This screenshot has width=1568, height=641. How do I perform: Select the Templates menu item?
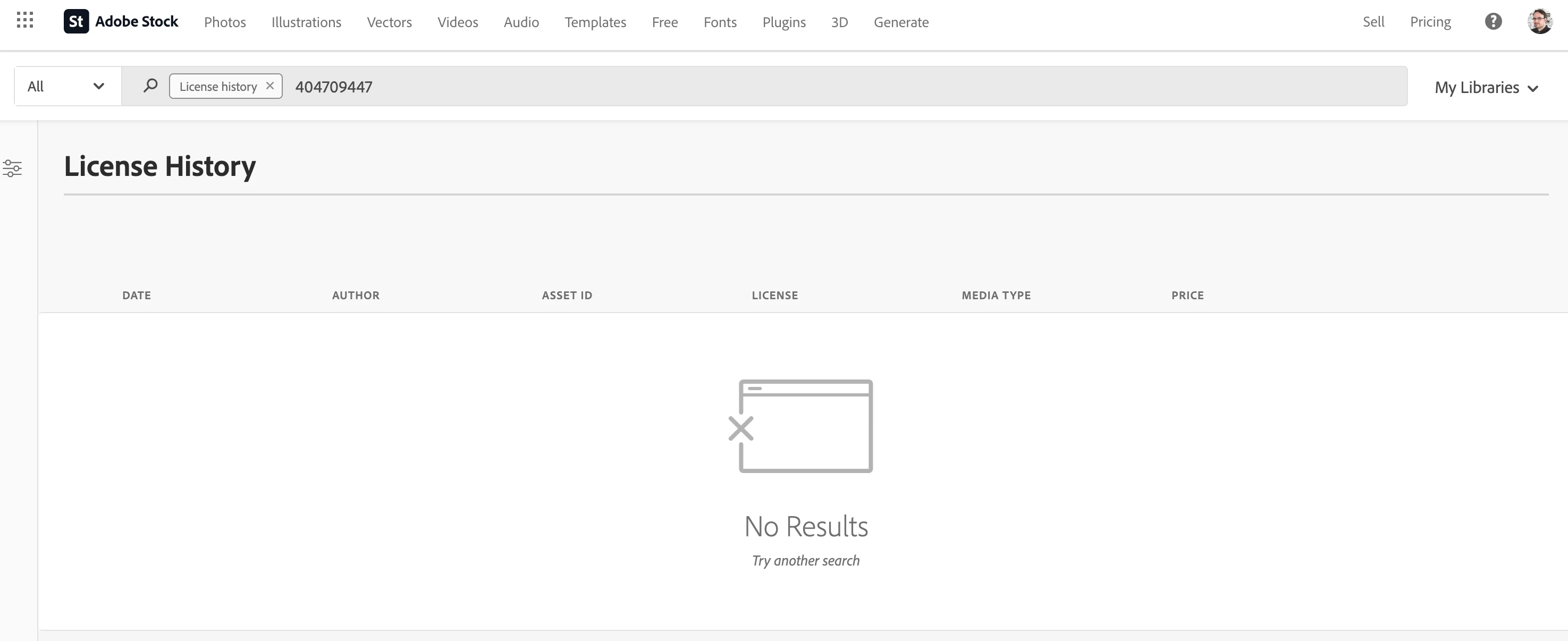(x=595, y=22)
